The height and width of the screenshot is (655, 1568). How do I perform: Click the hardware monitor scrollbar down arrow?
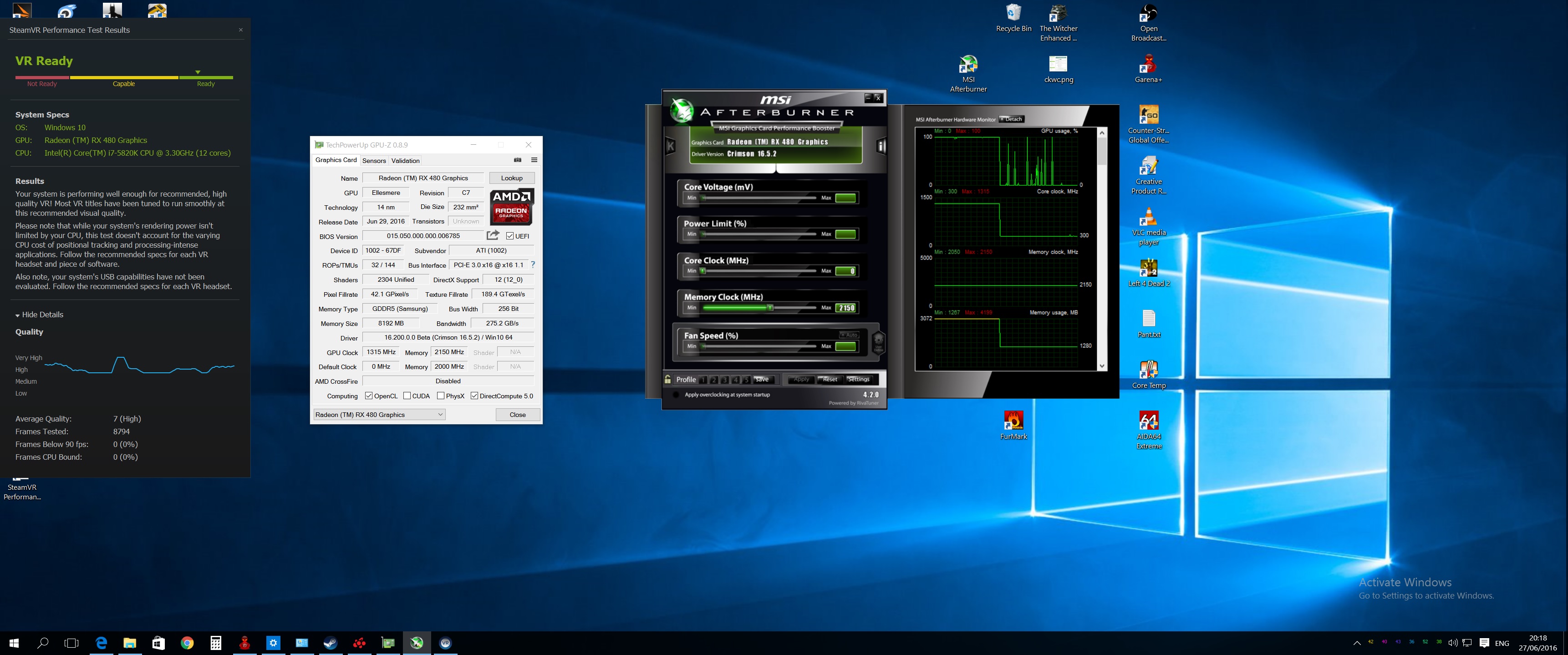[x=1102, y=366]
